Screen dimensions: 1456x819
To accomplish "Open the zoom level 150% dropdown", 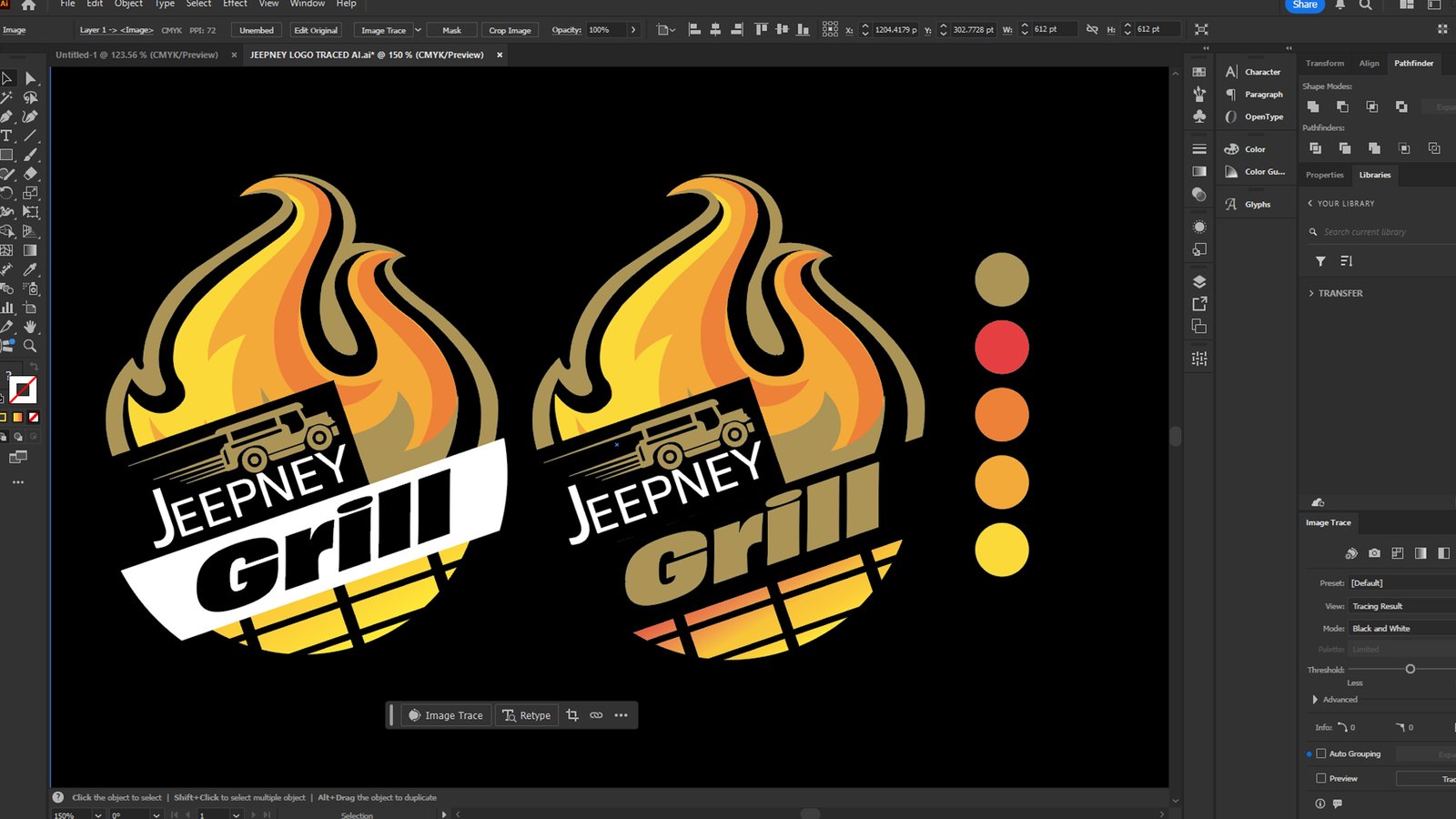I will [x=97, y=815].
